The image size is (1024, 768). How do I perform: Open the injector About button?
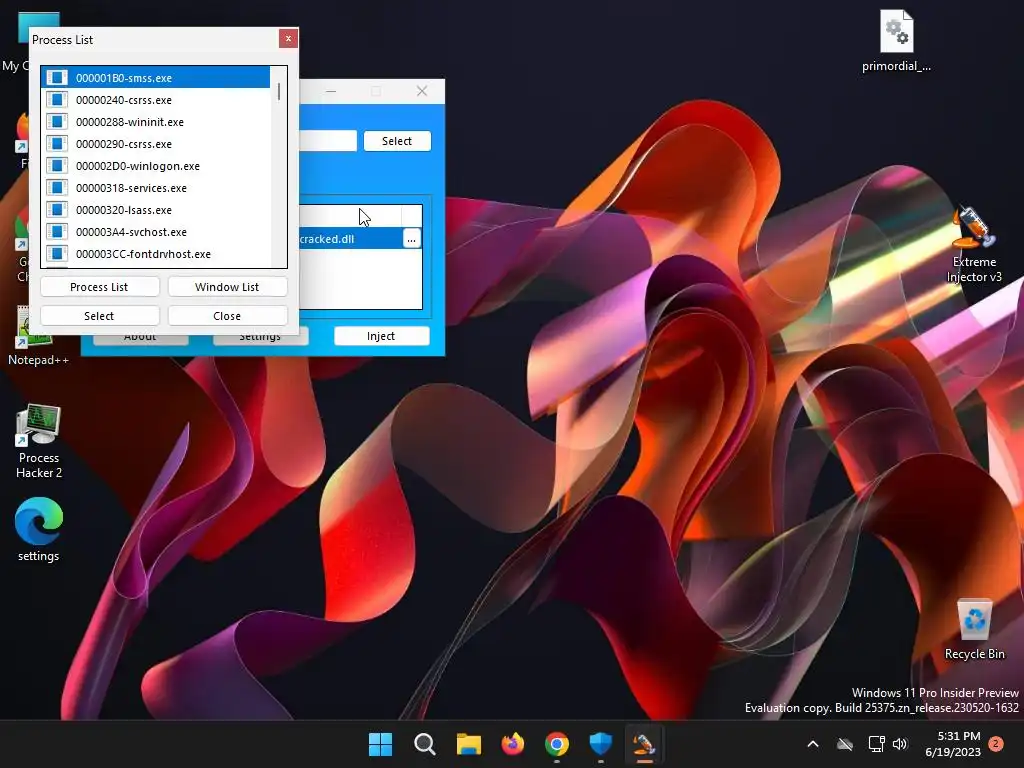(x=140, y=340)
